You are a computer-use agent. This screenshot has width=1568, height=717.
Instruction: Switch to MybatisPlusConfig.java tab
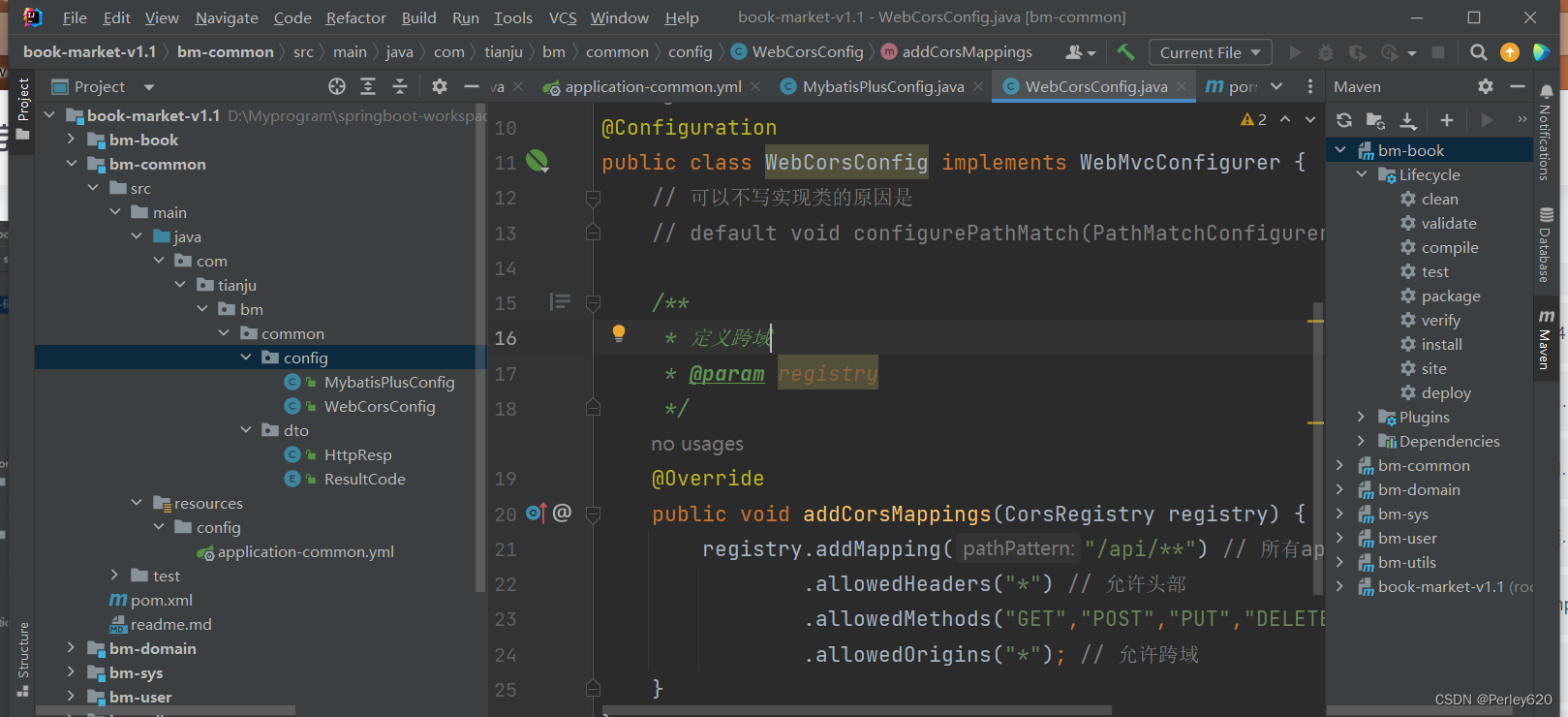(883, 86)
